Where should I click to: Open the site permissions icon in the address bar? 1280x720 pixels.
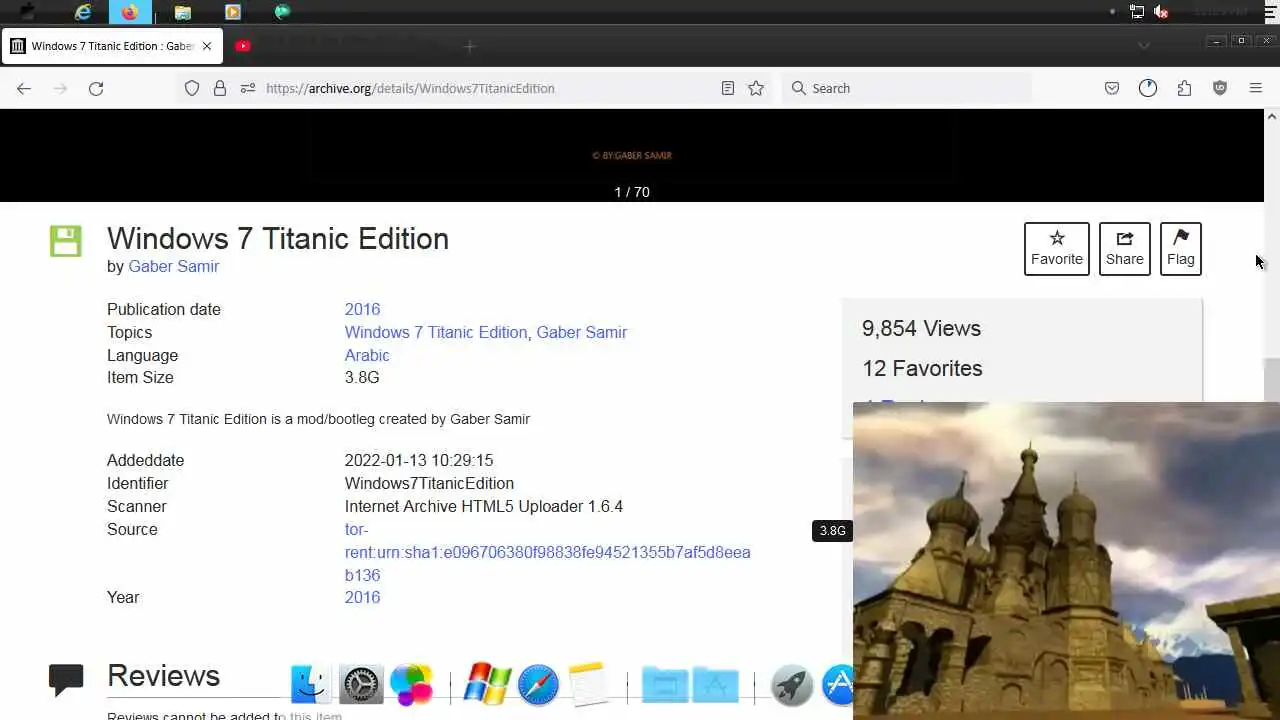248,88
